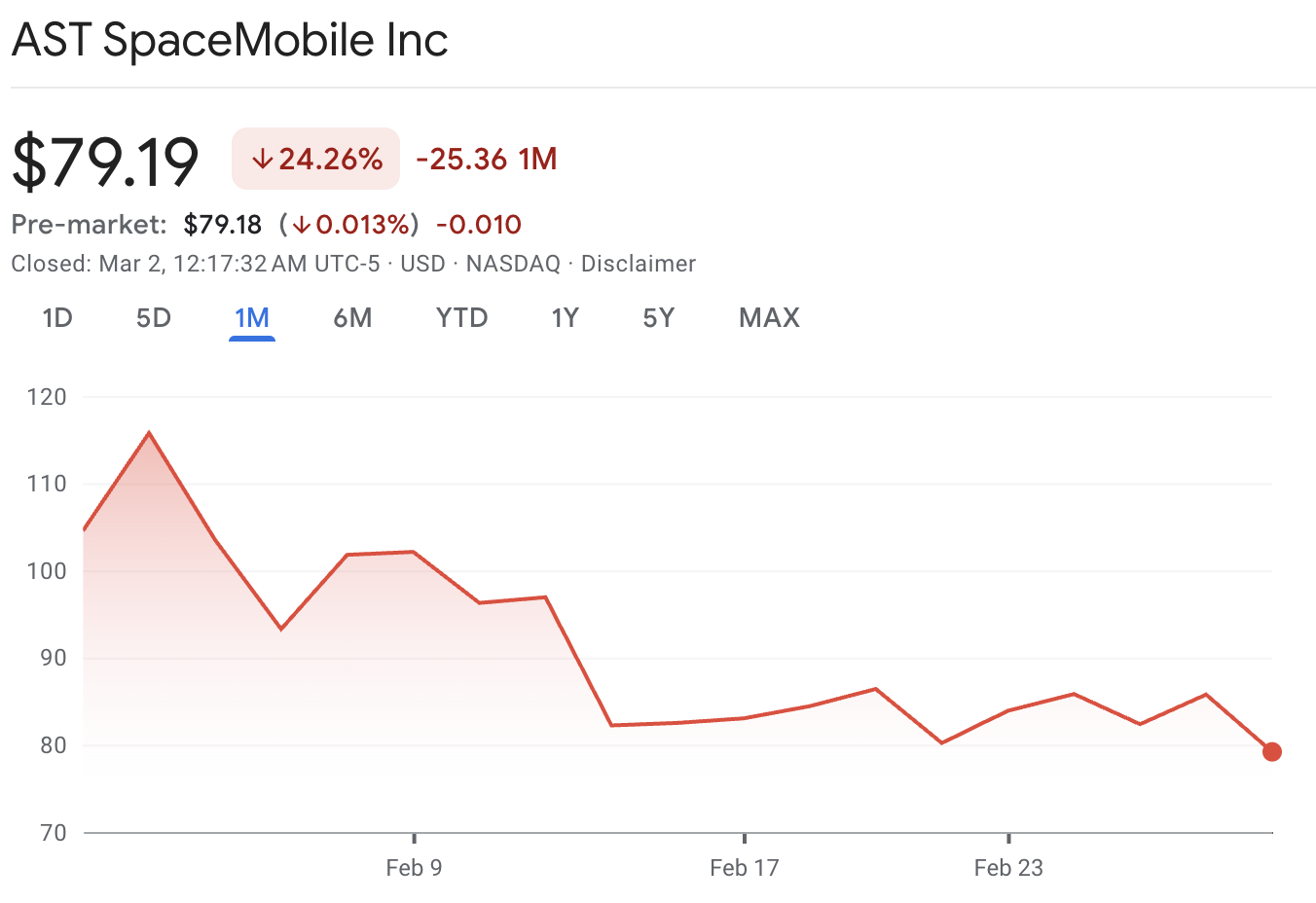
Task: Open the Disclaimer link
Action: [x=638, y=264]
